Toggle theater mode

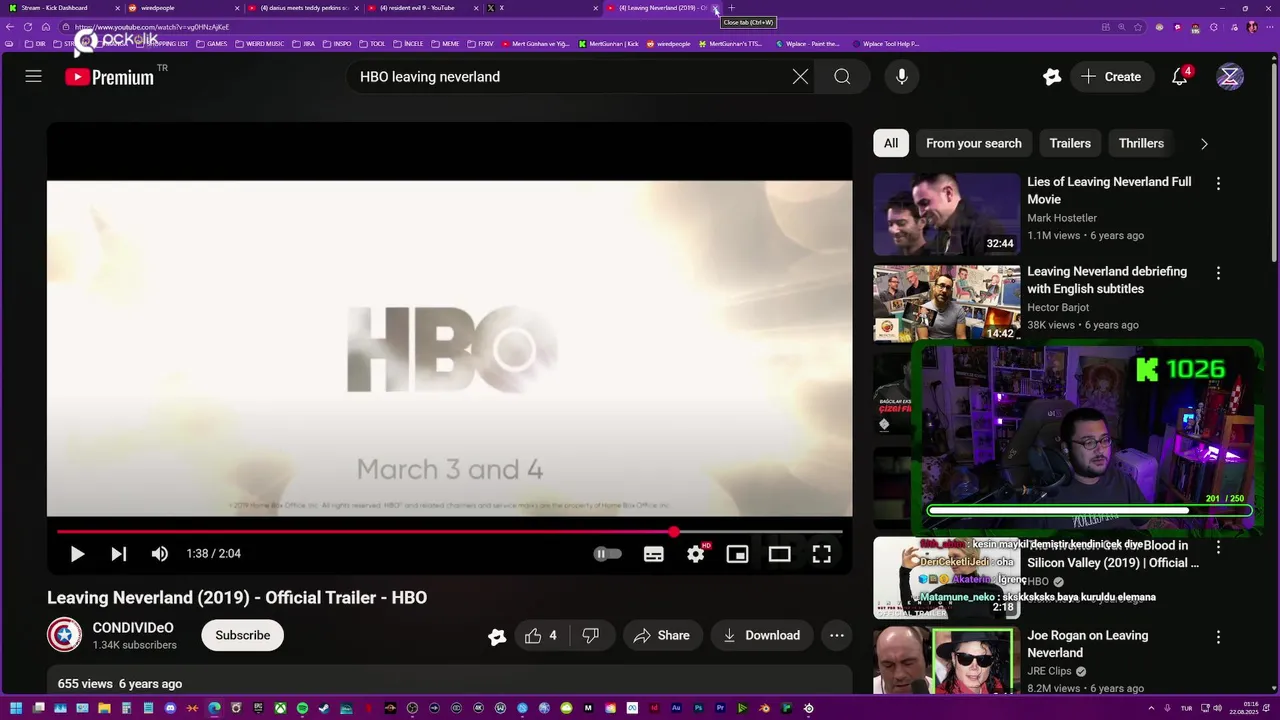pos(779,554)
